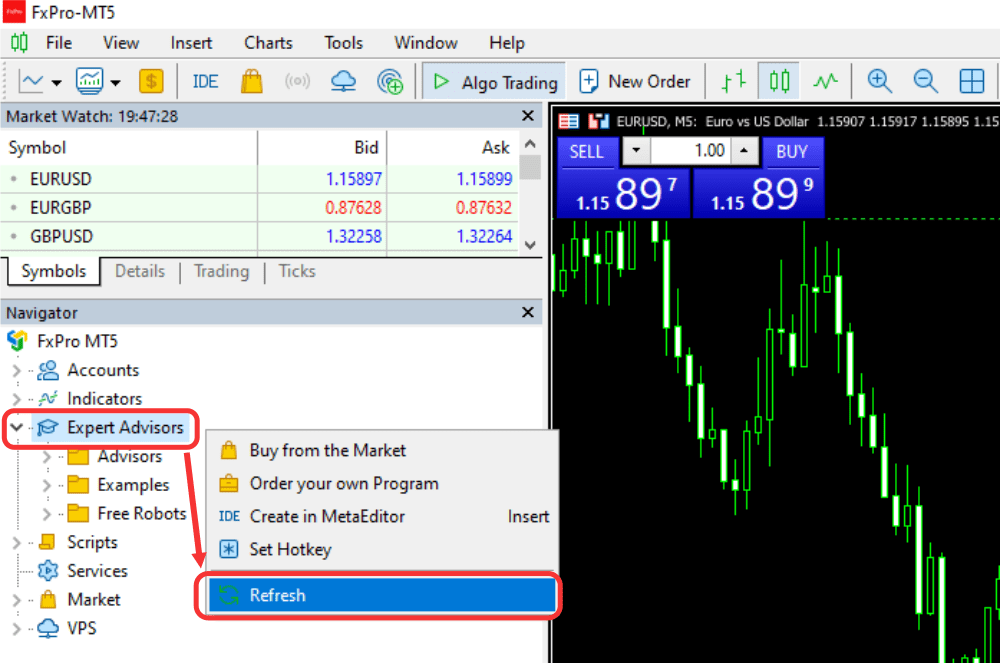Click the VPS cloud icon in the toolbar
This screenshot has height=663, width=1000.
click(344, 81)
